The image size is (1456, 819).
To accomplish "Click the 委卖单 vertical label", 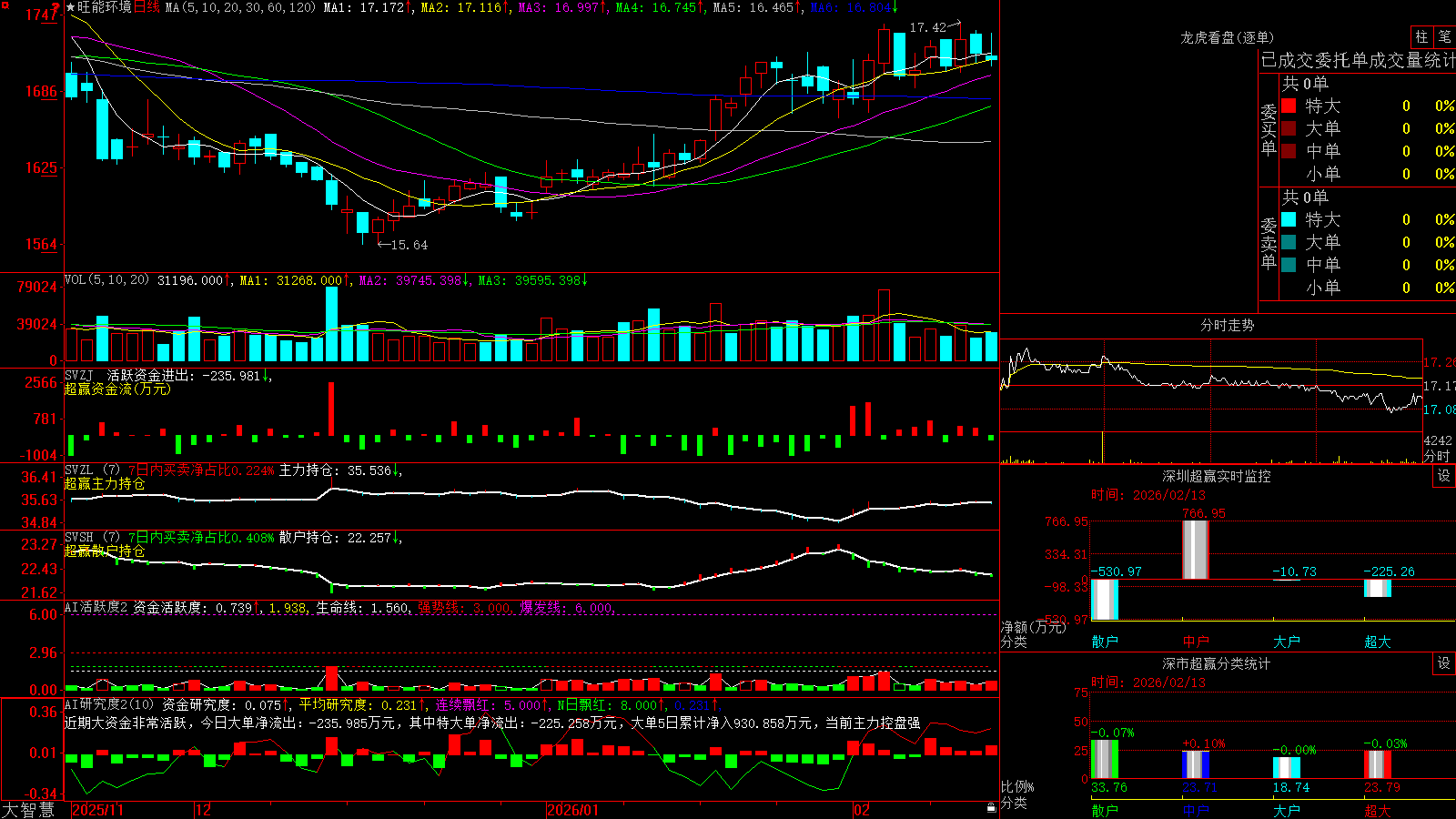I will pyautogui.click(x=1269, y=243).
